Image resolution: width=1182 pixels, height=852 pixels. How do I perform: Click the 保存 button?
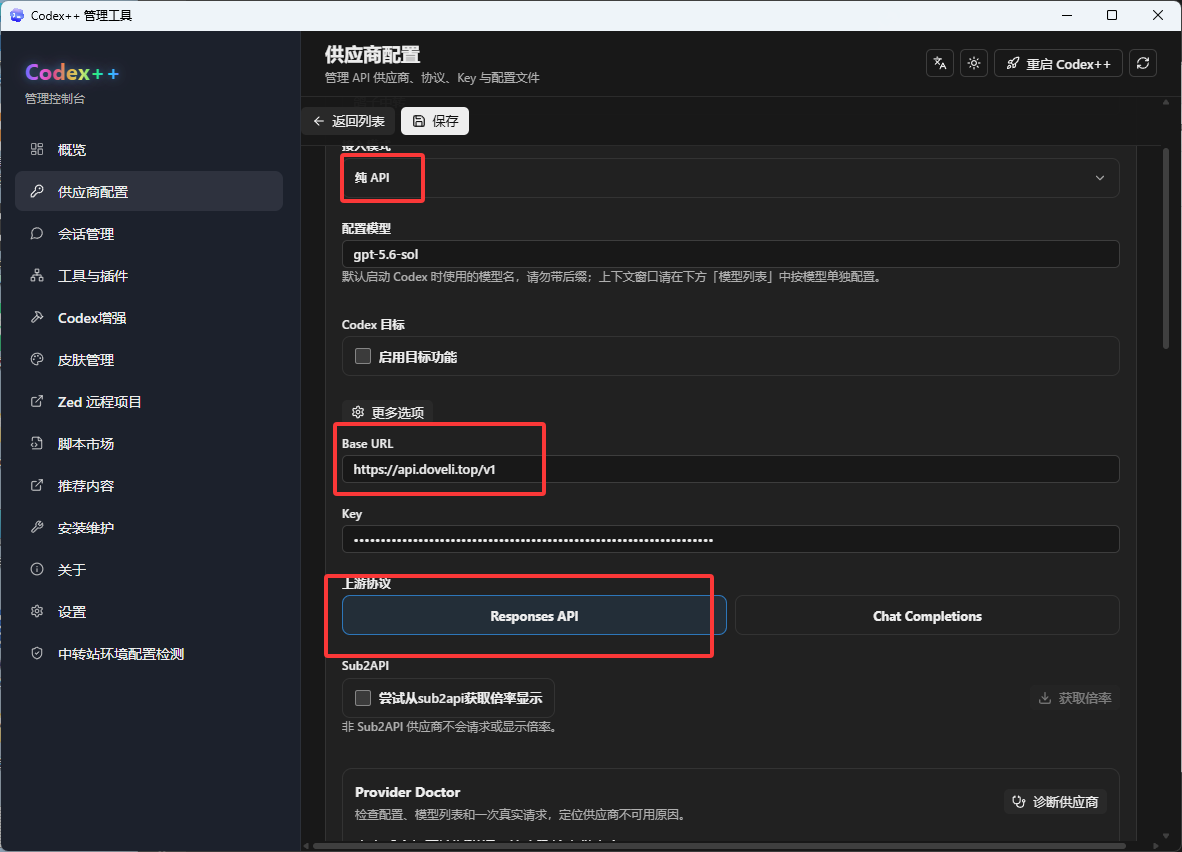(x=435, y=121)
